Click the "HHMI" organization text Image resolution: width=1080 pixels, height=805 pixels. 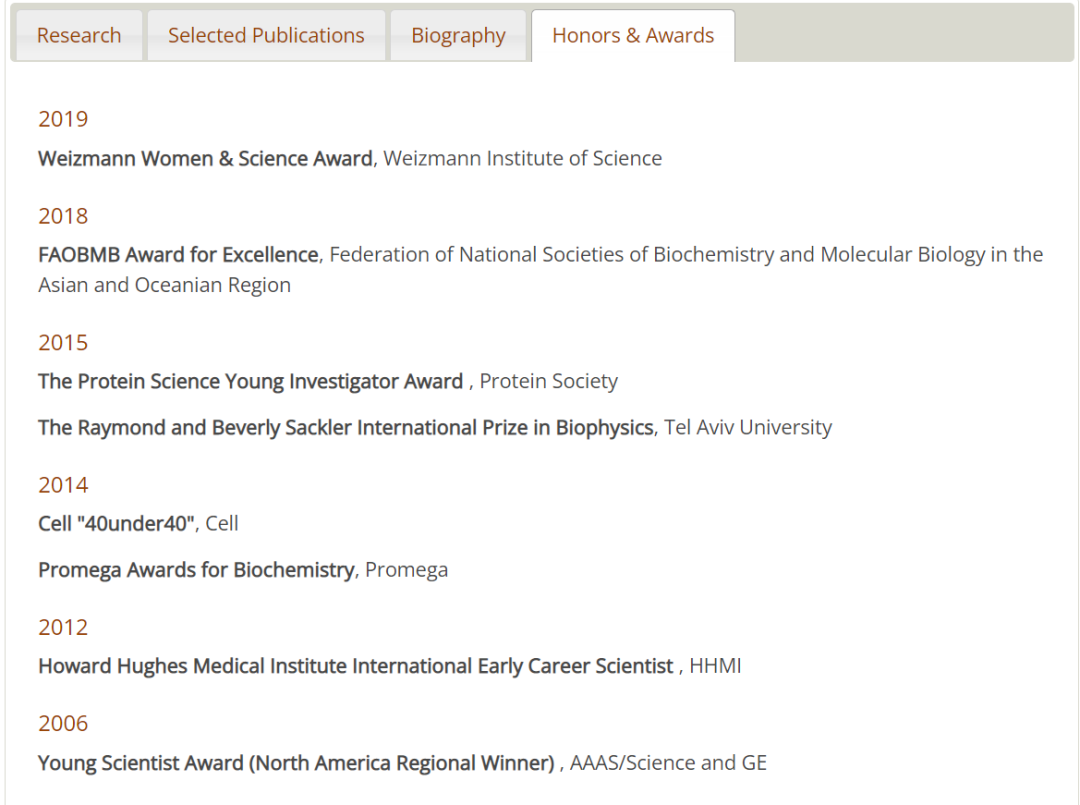pyautogui.click(x=716, y=667)
